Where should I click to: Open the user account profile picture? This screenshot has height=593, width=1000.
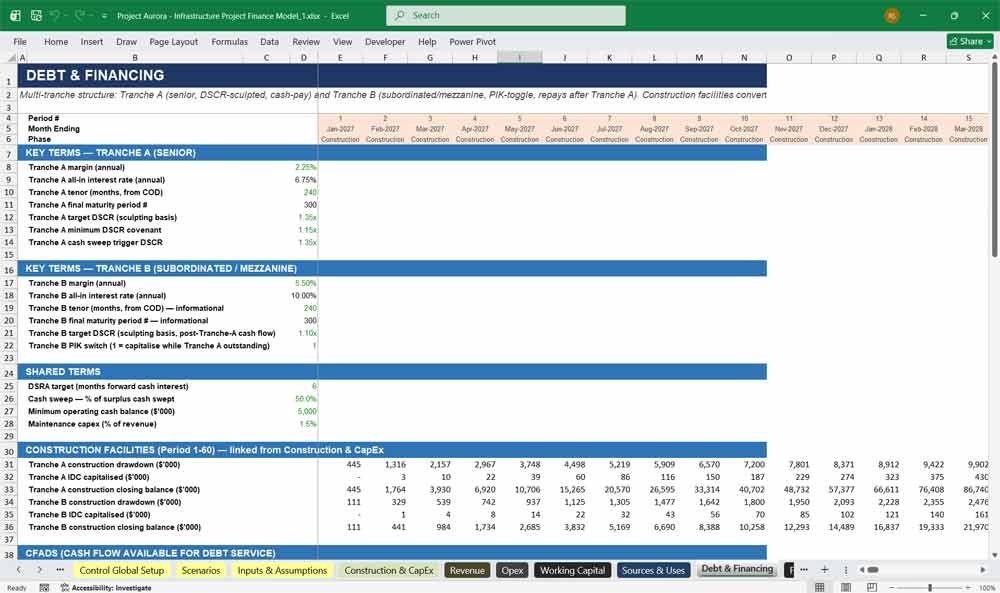click(x=892, y=15)
